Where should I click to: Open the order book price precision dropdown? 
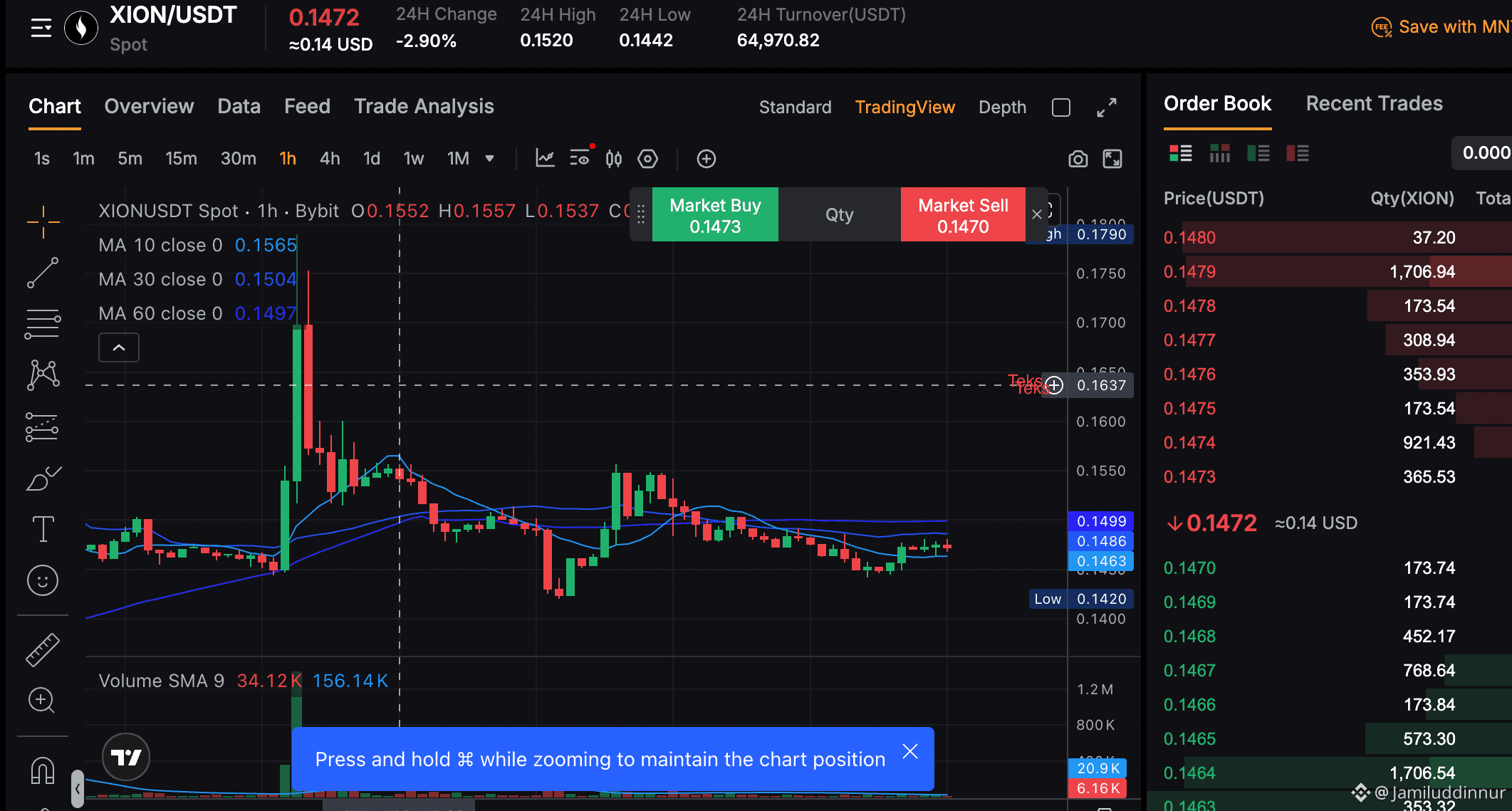click(x=1483, y=152)
